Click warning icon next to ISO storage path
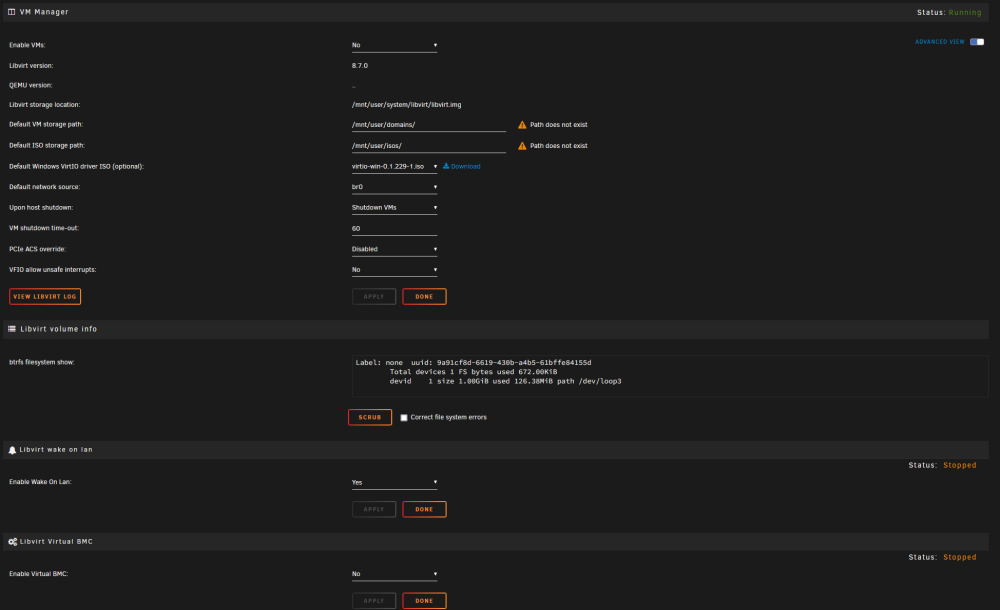Viewport: 1000px width, 610px height. tap(522, 145)
